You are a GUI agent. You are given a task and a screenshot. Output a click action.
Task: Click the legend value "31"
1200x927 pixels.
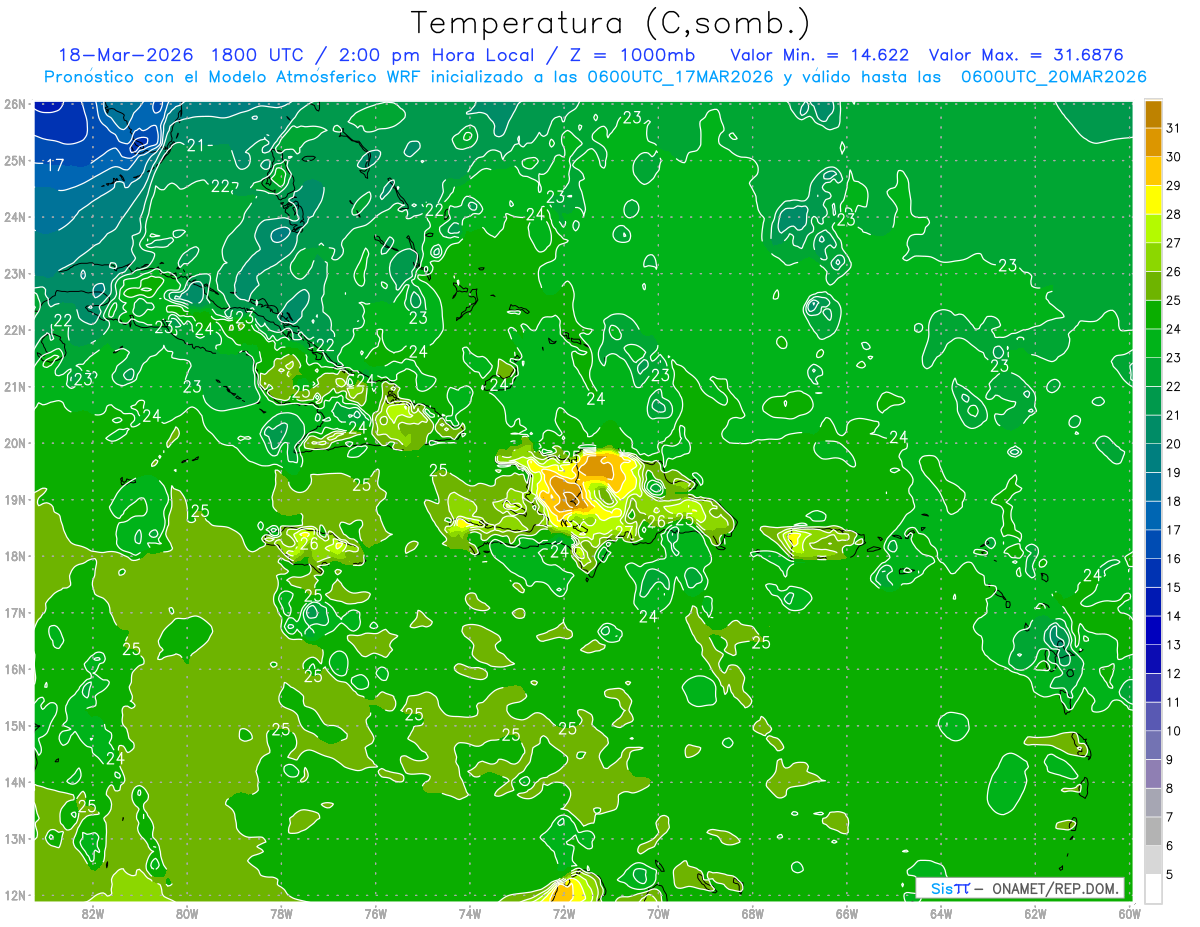pyautogui.click(x=1174, y=127)
